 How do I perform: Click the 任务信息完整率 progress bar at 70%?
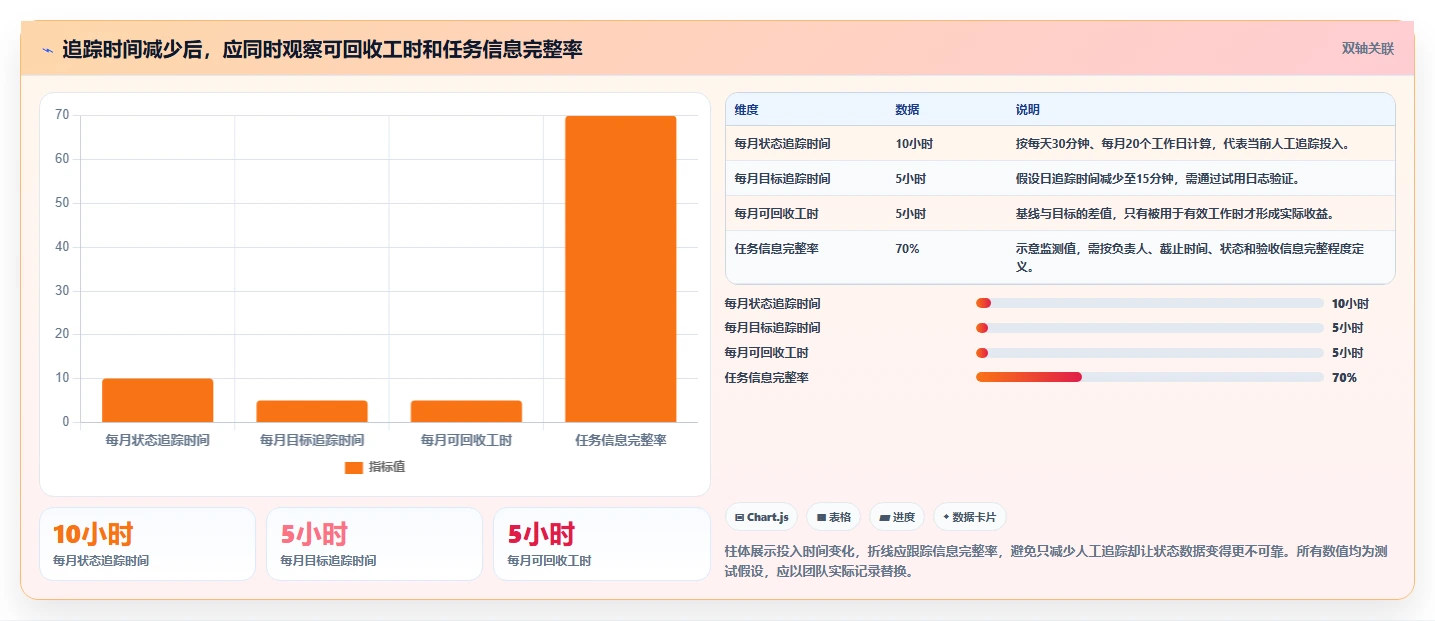pyautogui.click(x=1150, y=377)
